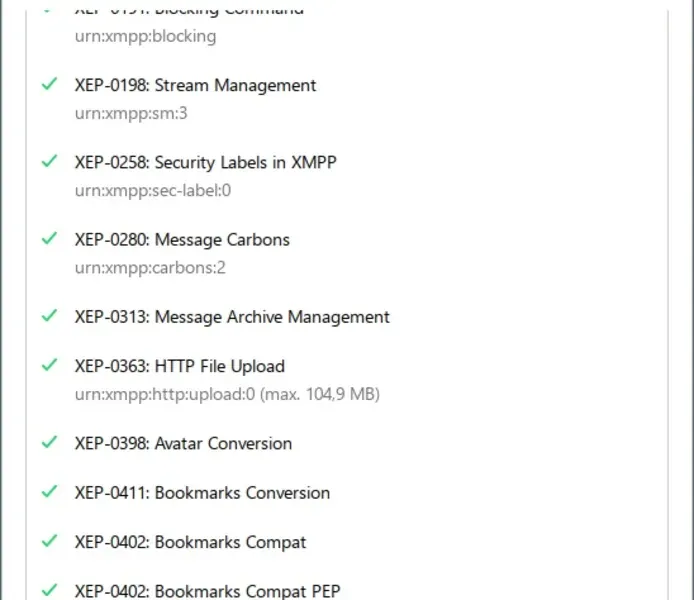Click the checkmark beside XEP-0402 Bookmarks Compat
The width and height of the screenshot is (694, 600).
(49, 541)
